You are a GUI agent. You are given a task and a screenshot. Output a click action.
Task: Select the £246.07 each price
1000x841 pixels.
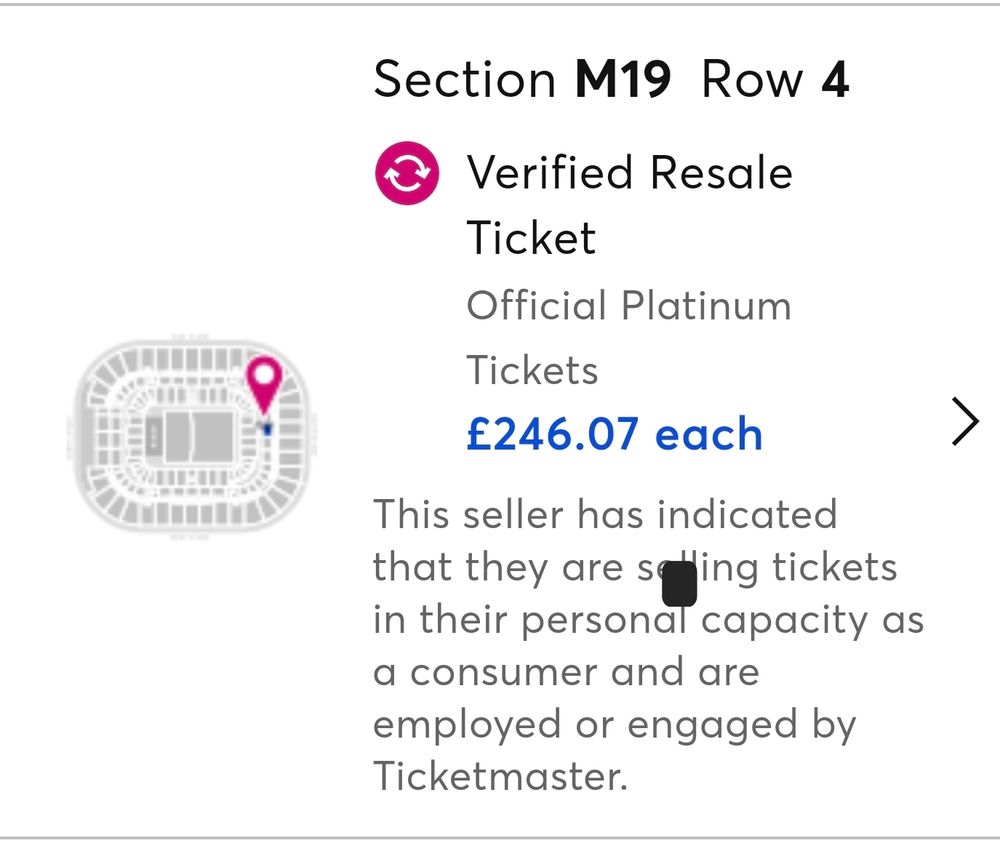coord(614,434)
